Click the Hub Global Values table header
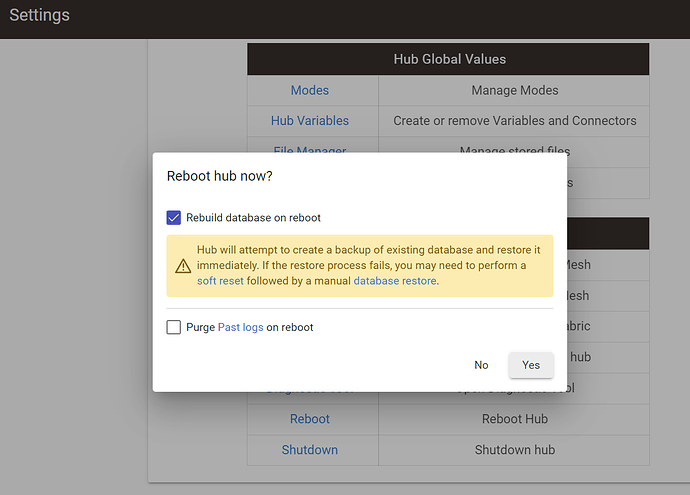 click(449, 59)
